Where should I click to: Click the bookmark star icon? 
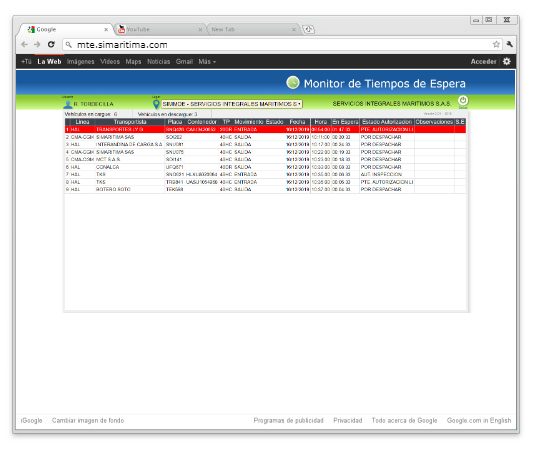[x=496, y=44]
